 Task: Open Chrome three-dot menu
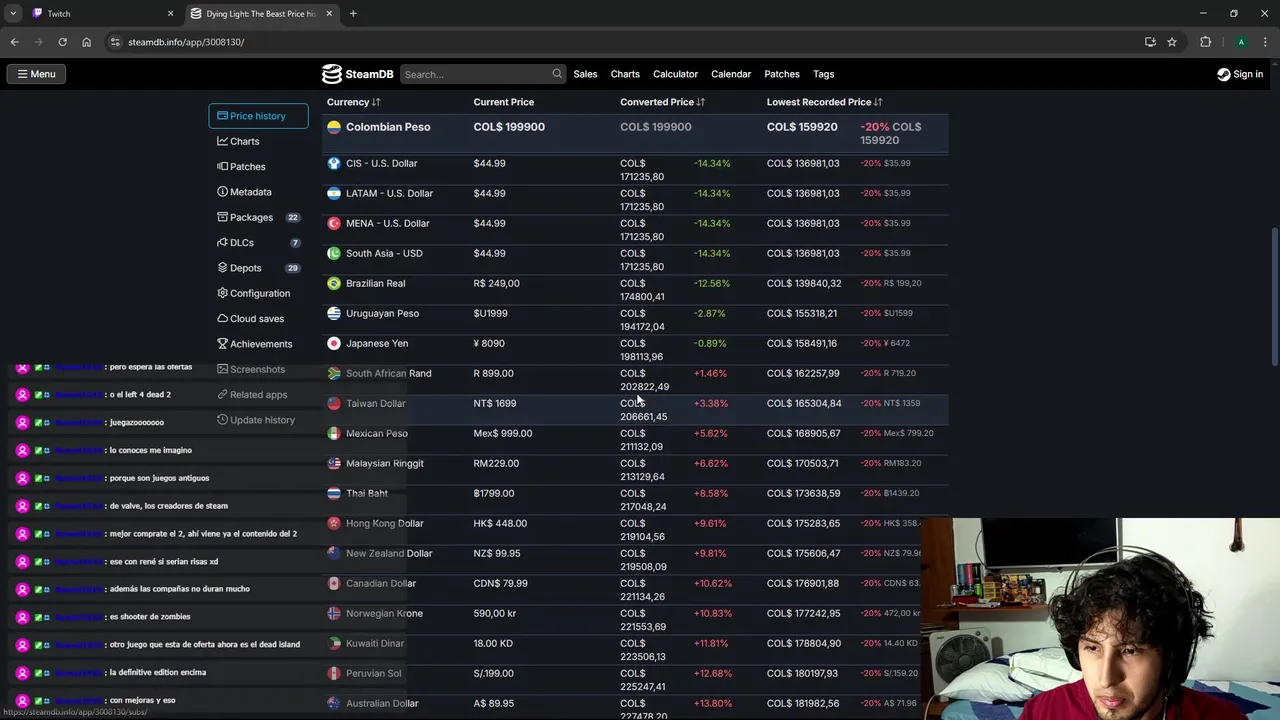[1266, 42]
